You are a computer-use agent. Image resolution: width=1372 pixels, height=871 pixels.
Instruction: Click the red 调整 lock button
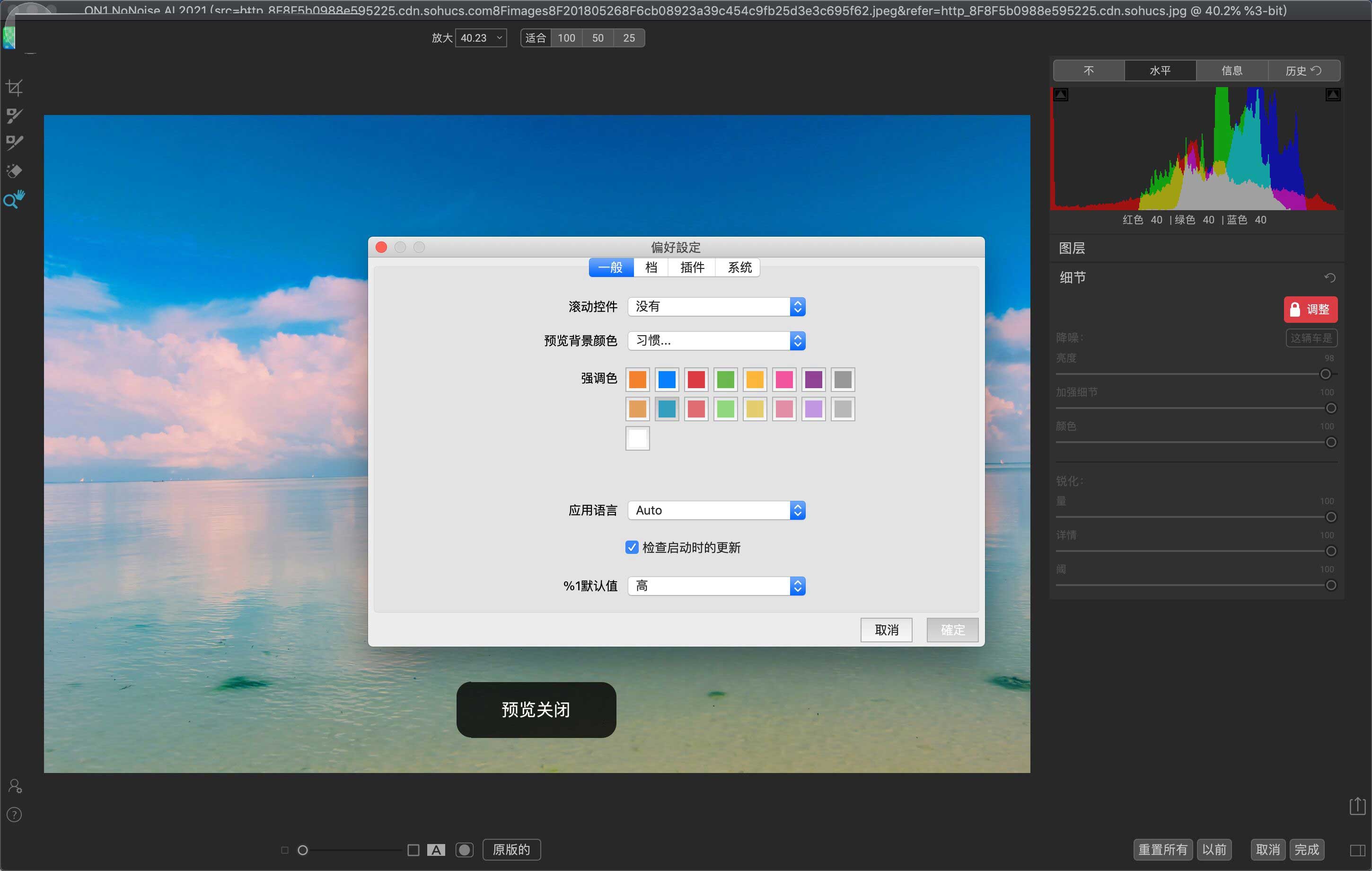(1310, 310)
